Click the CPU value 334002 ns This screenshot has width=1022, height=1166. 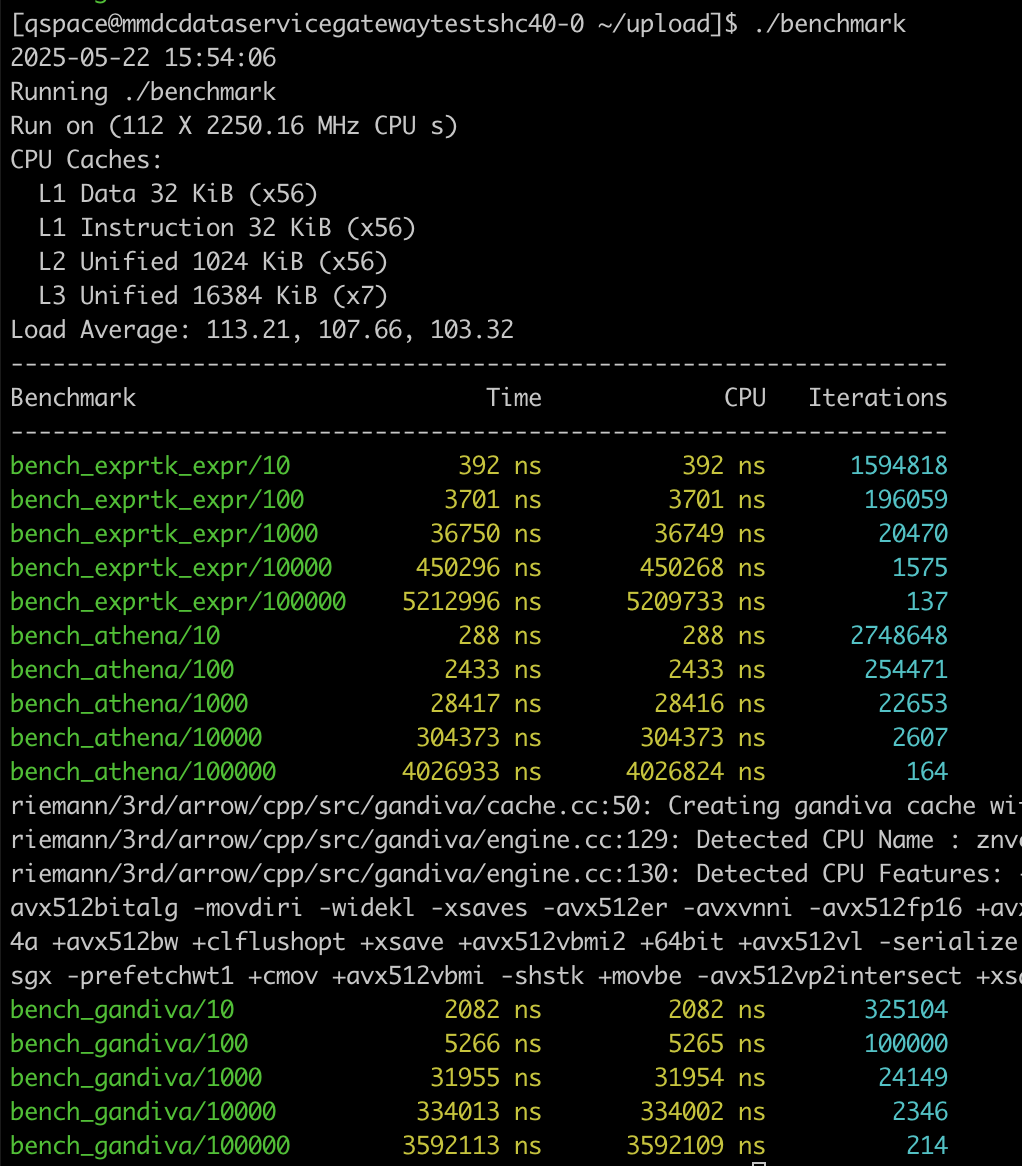coord(703,1112)
